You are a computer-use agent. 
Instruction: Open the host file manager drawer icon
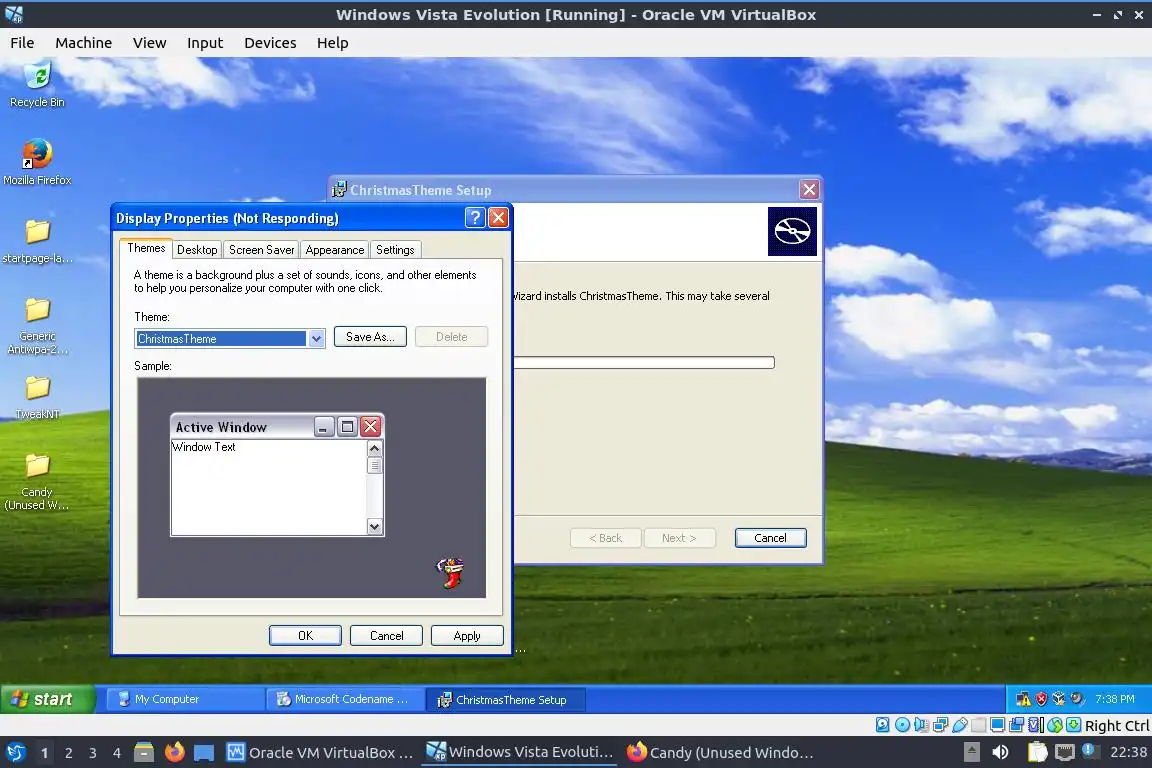(x=144, y=753)
